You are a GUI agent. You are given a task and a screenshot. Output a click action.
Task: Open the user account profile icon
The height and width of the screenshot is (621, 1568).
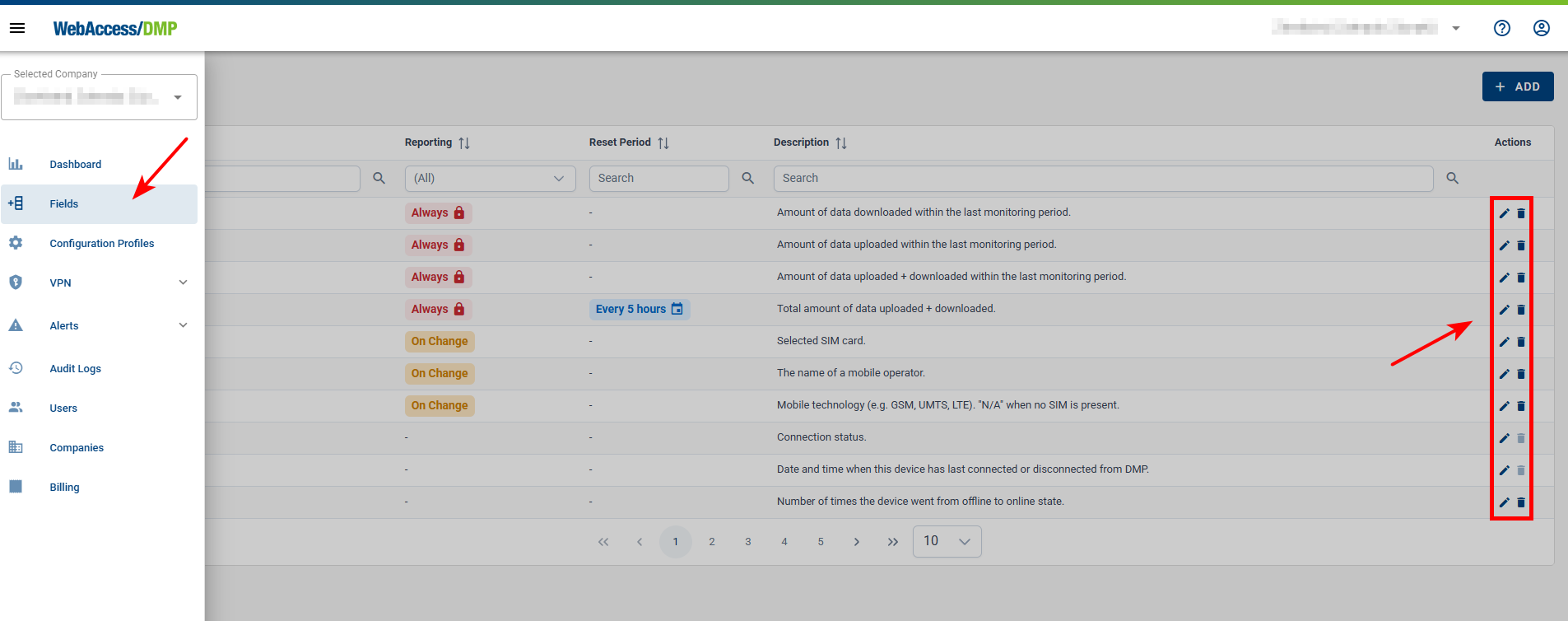tap(1542, 28)
